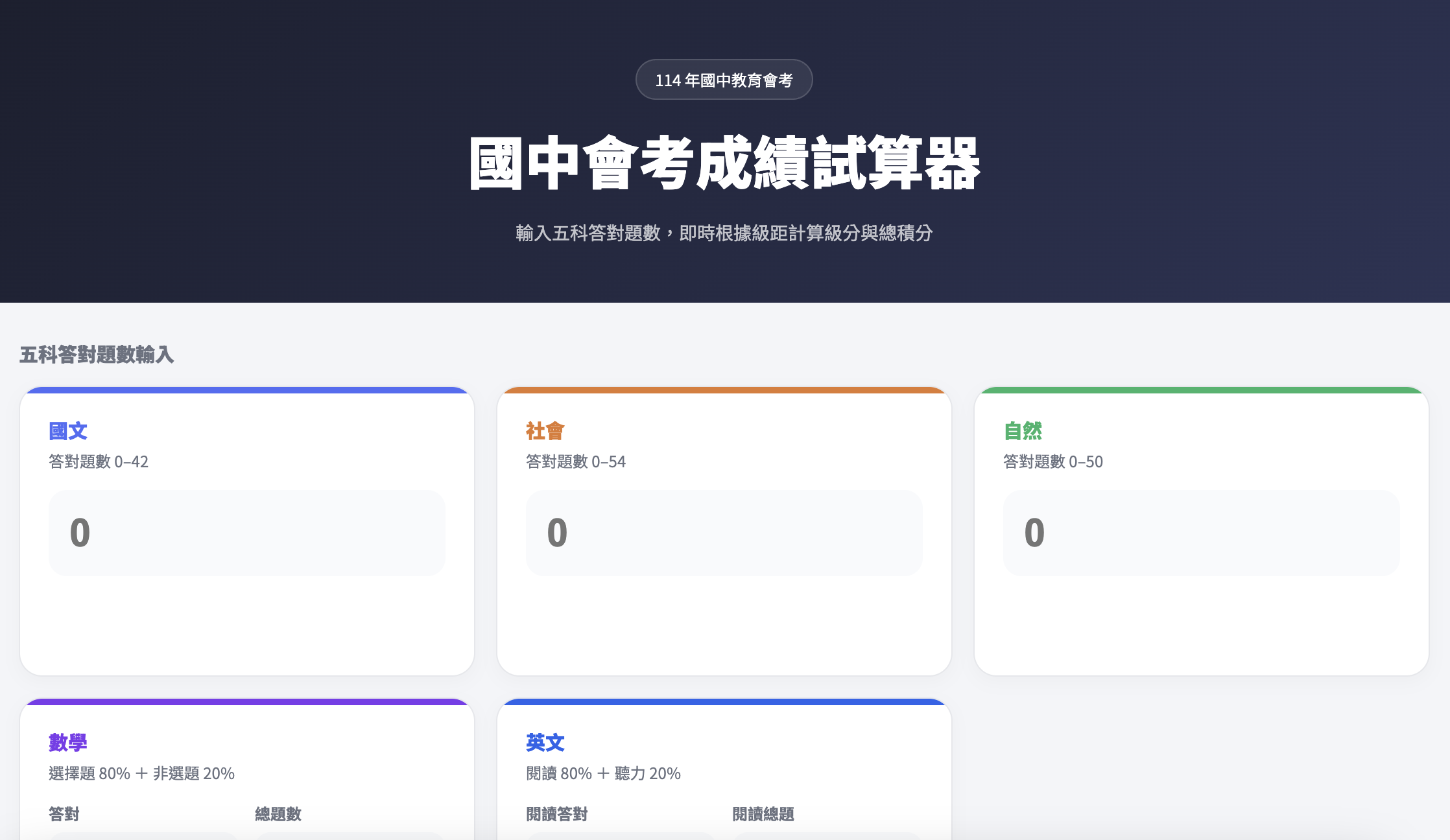Click the 自然 card title
The height and width of the screenshot is (840, 1450).
(1023, 431)
